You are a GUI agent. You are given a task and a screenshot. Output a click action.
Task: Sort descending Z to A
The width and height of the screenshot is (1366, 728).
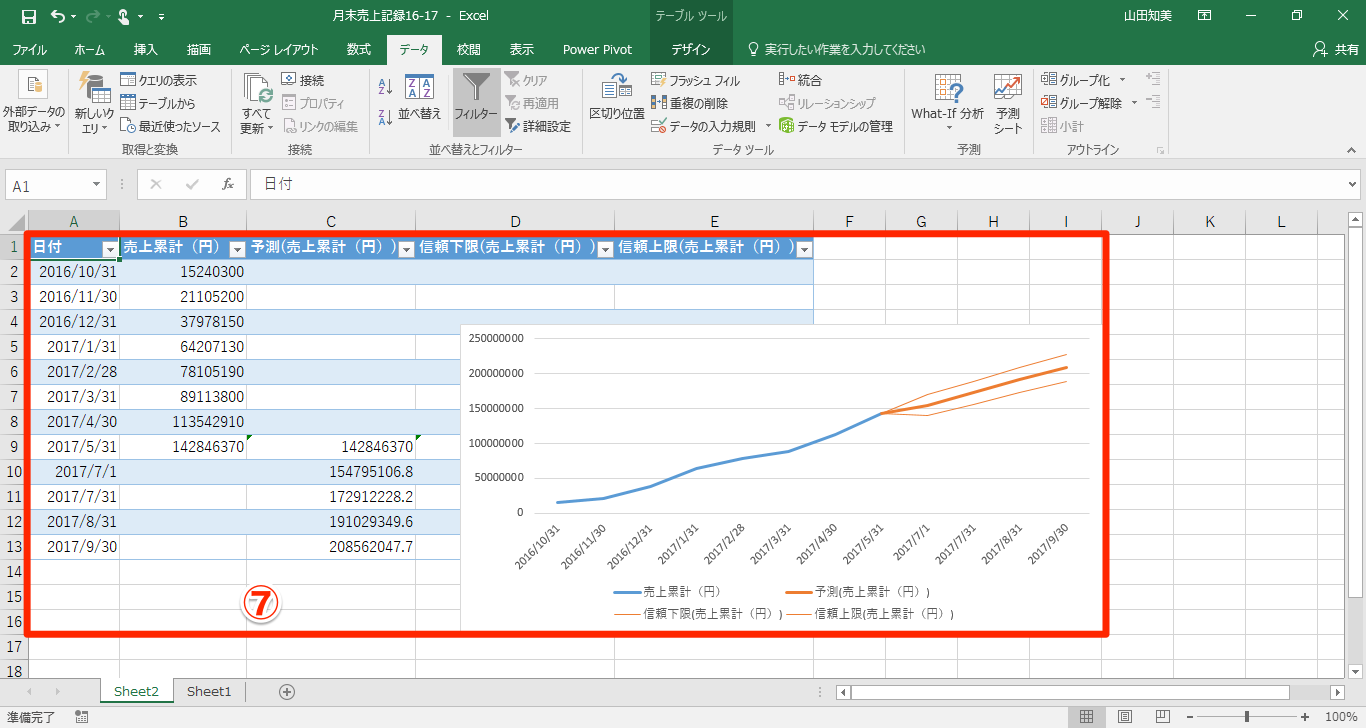[x=386, y=117]
